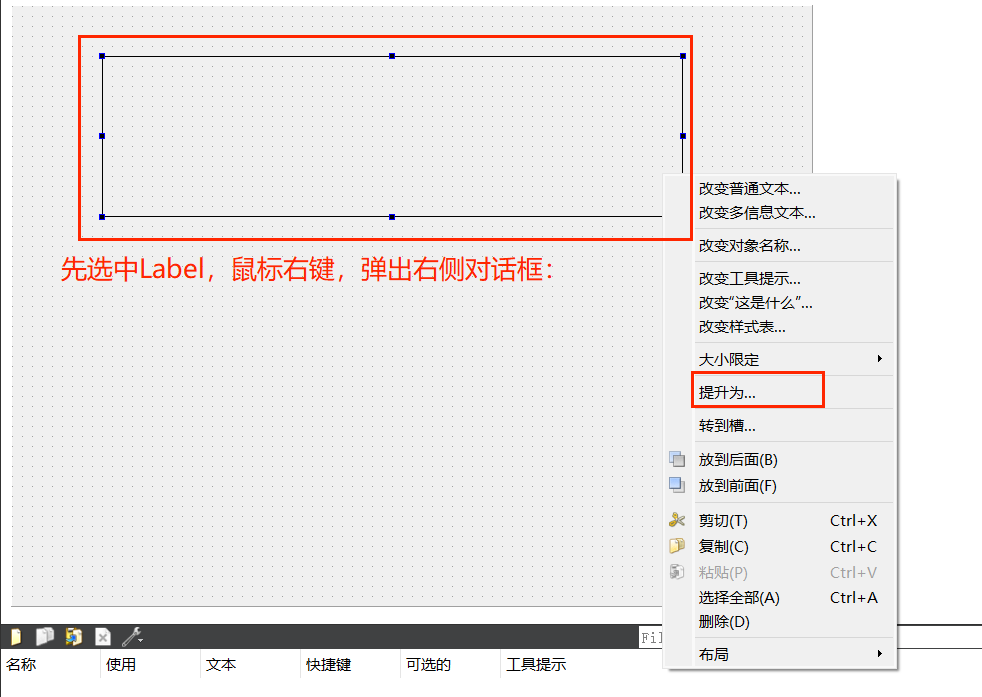This screenshot has width=982, height=697.
Task: Click the Ctrl+C shortcut text
Action: [x=854, y=547]
